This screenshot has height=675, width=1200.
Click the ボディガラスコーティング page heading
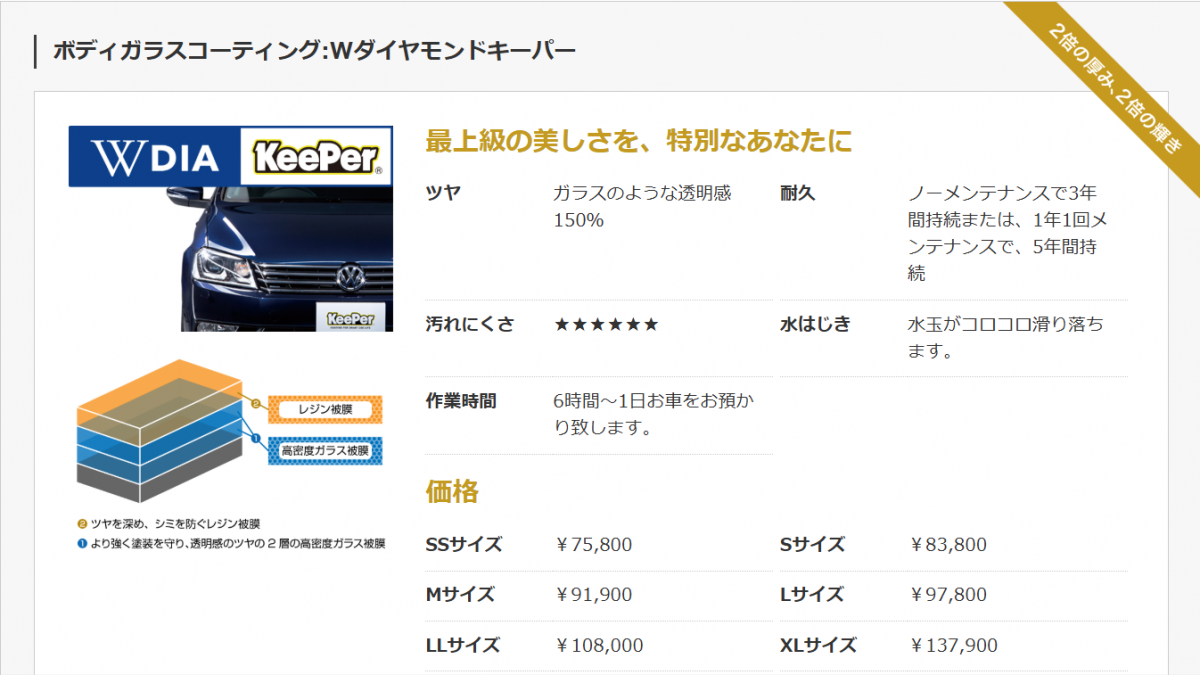coord(314,50)
